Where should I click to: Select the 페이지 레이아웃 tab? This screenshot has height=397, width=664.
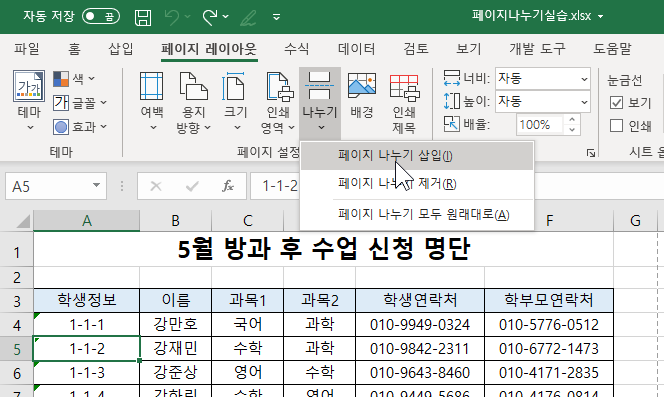(x=209, y=49)
